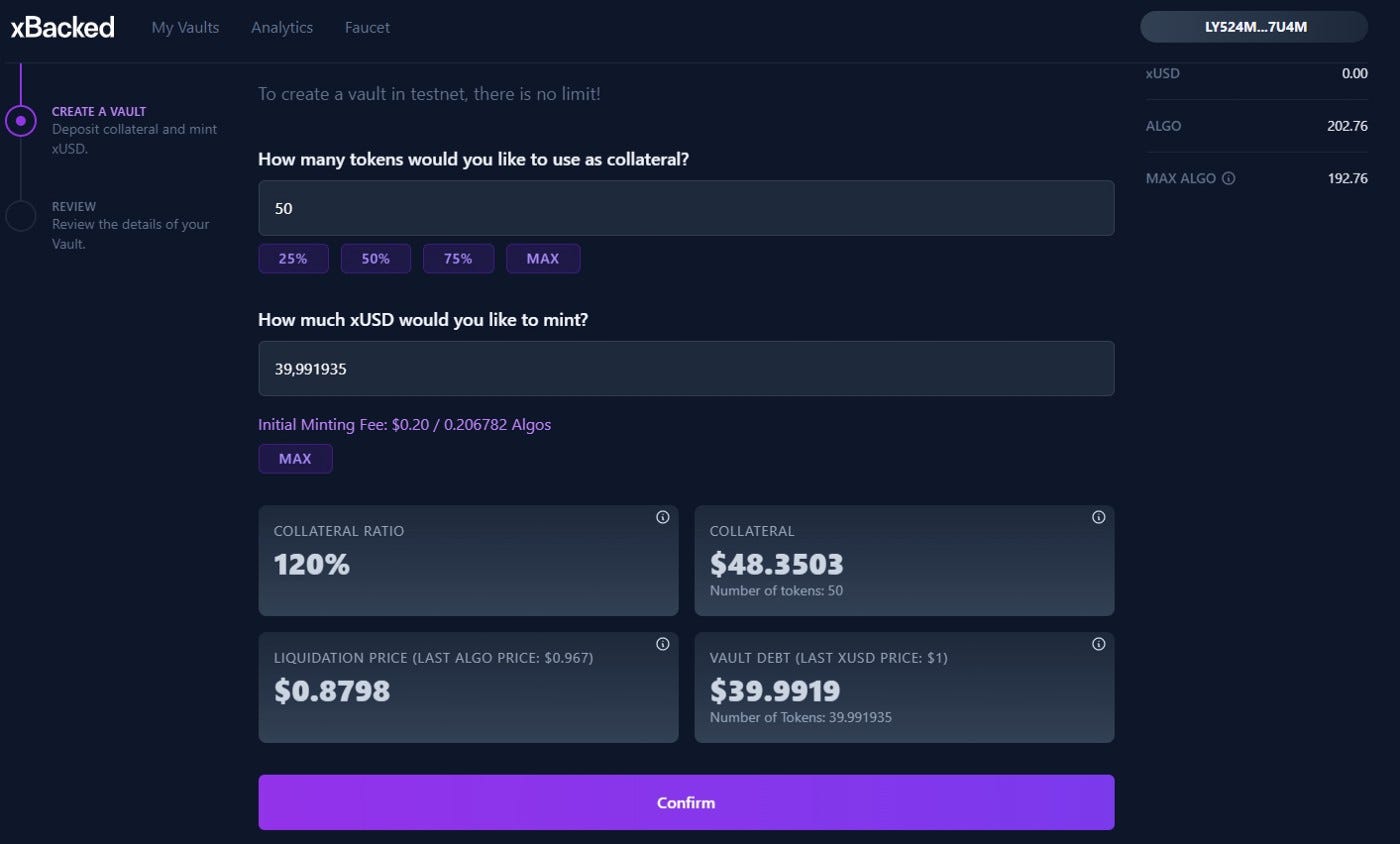Focus the collateral tokens input field
Viewport: 1400px width, 844px height.
coord(686,208)
